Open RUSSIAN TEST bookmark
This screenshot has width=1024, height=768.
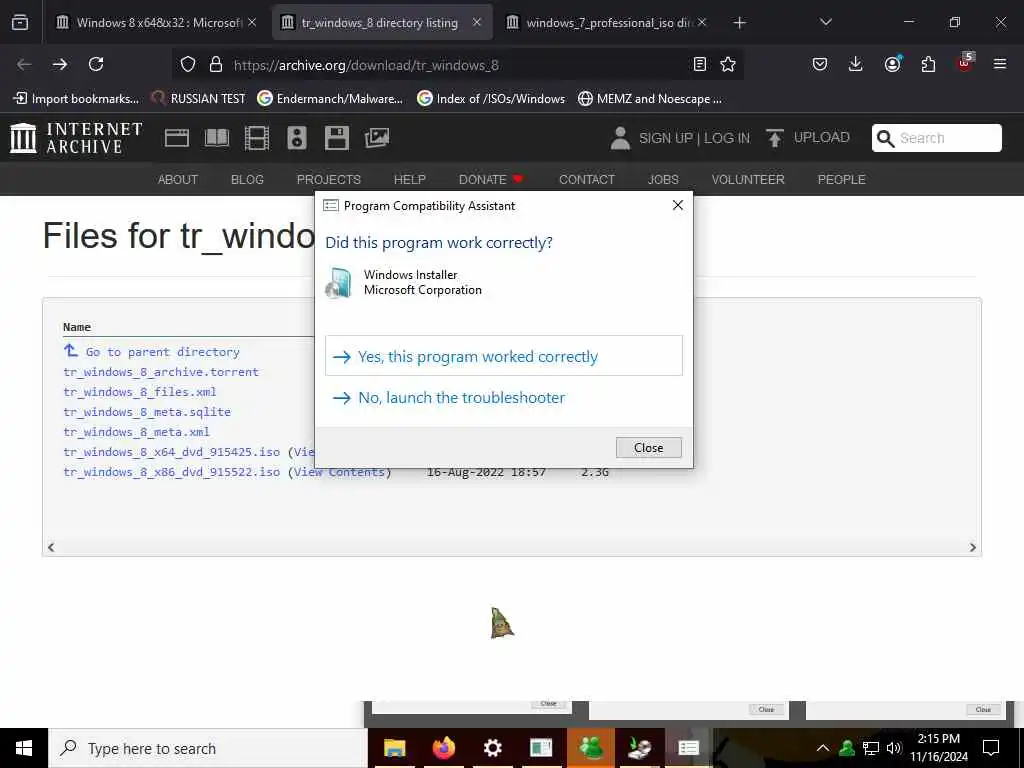click(199, 99)
